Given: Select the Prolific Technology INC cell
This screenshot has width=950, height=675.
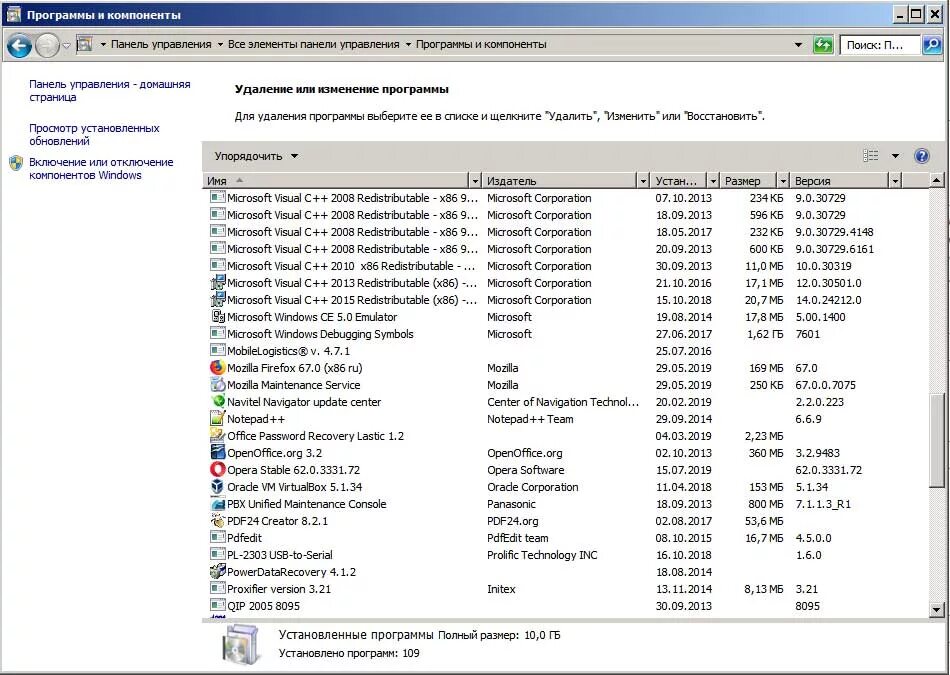Looking at the screenshot, I should click(x=542, y=554).
